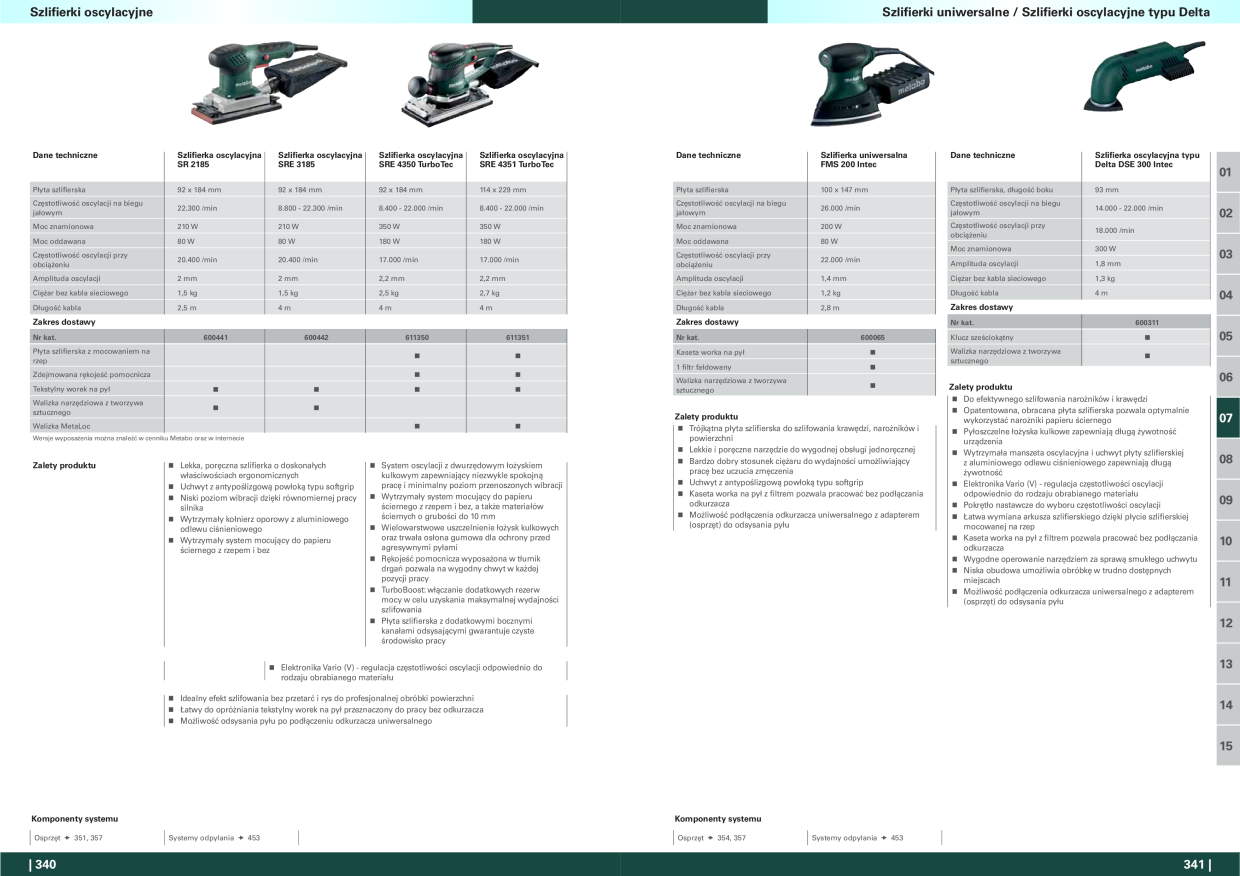This screenshot has height=876, width=1240.
Task: Click column heading 'Szlifierka uniwersalna FMS 200 Intec'
Action: point(864,159)
